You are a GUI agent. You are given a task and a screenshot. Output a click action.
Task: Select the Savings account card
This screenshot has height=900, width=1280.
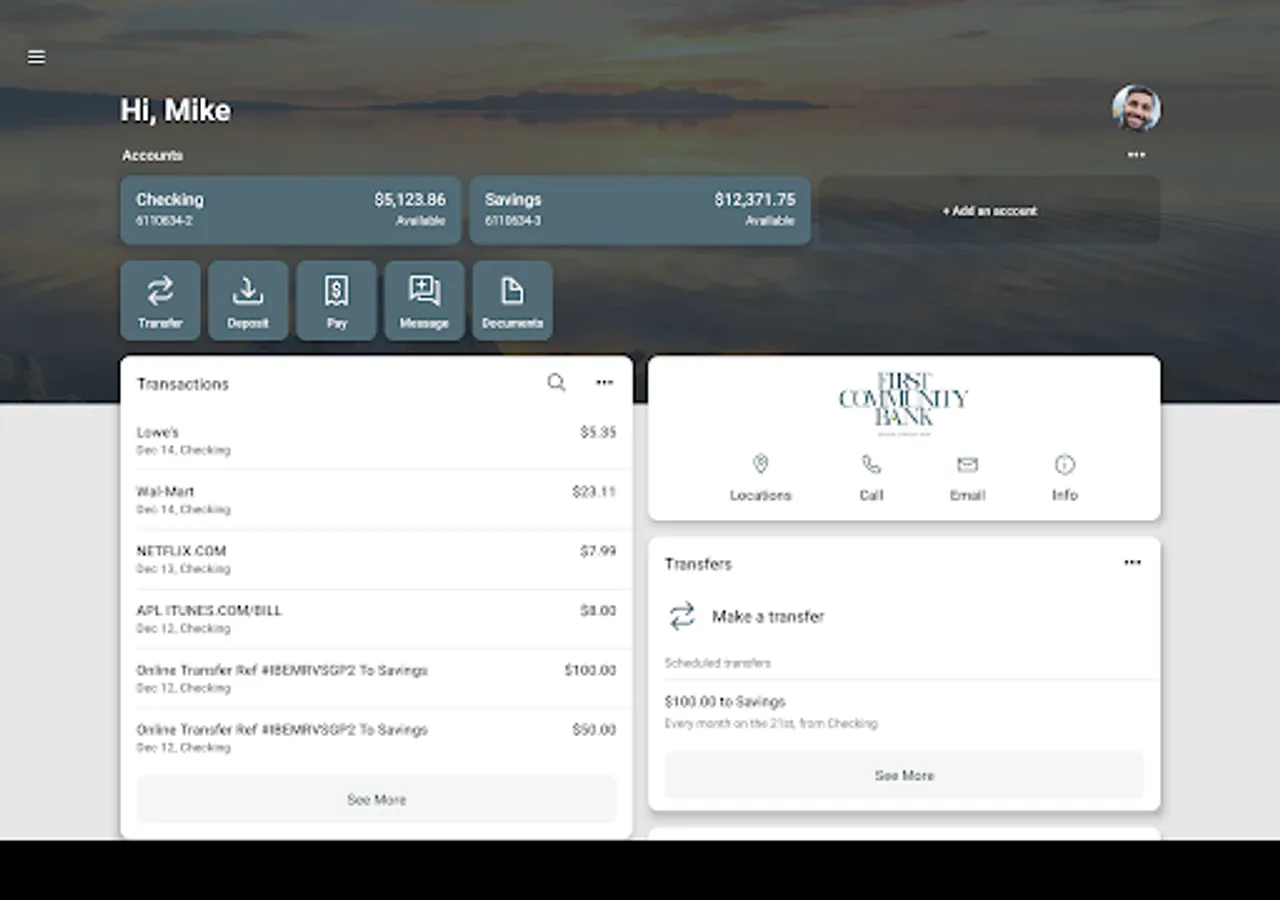tap(640, 210)
